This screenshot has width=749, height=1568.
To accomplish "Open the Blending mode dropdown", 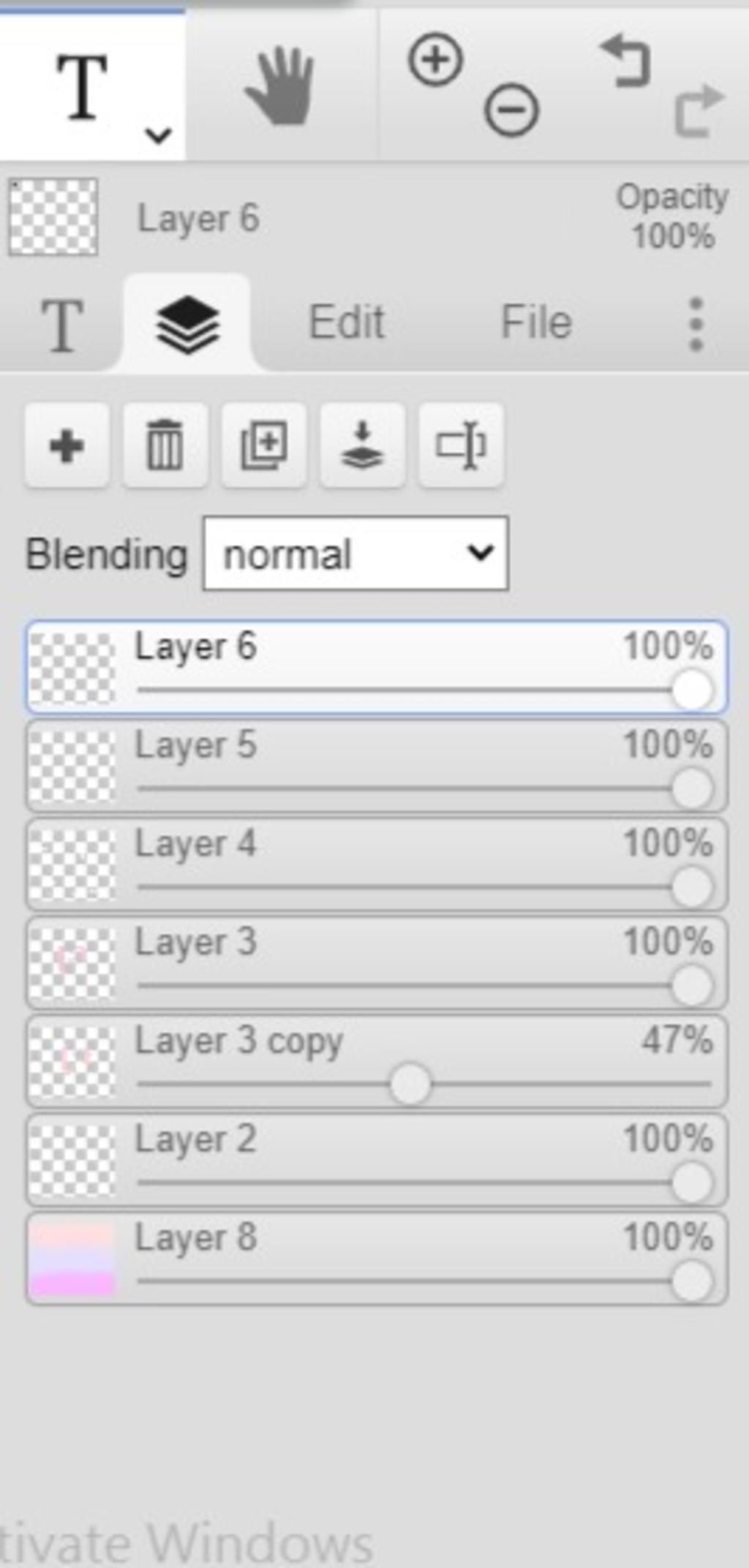I will (355, 554).
